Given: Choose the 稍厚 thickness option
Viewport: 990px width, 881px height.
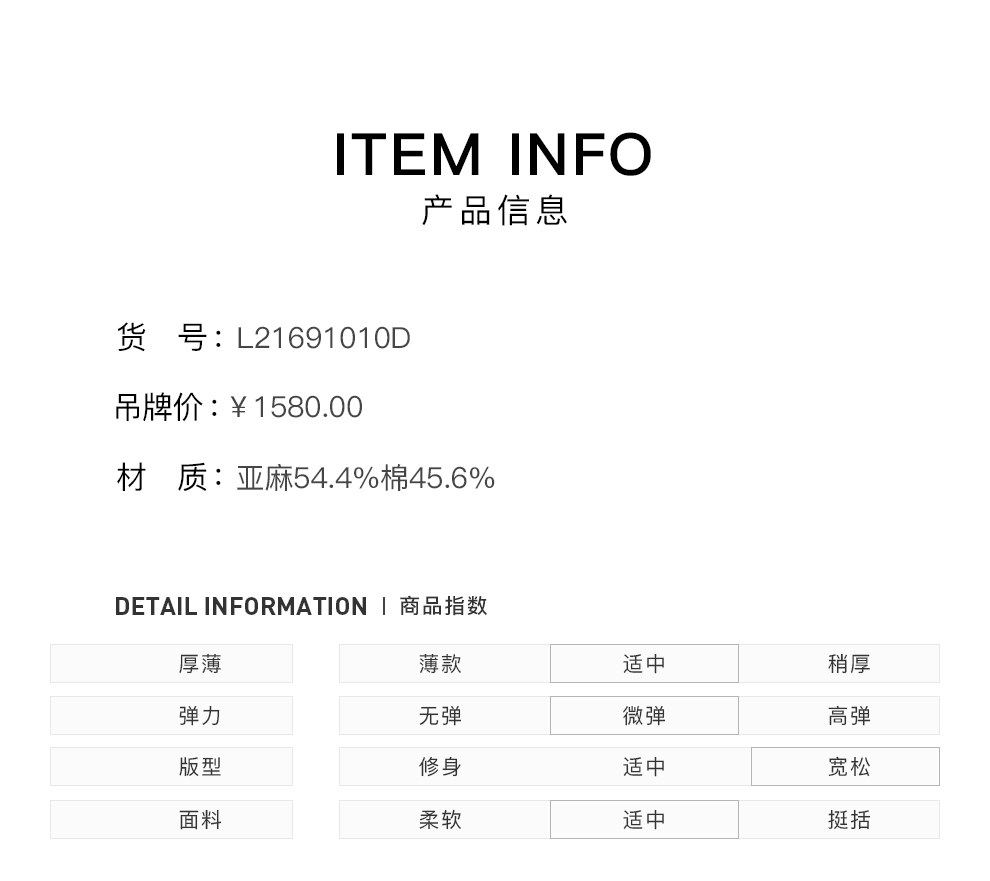Looking at the screenshot, I should (849, 664).
